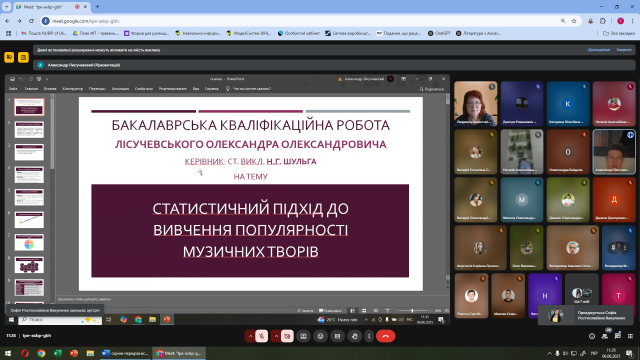Click Докладніше link in notification banner
The image size is (640, 360).
599,50
